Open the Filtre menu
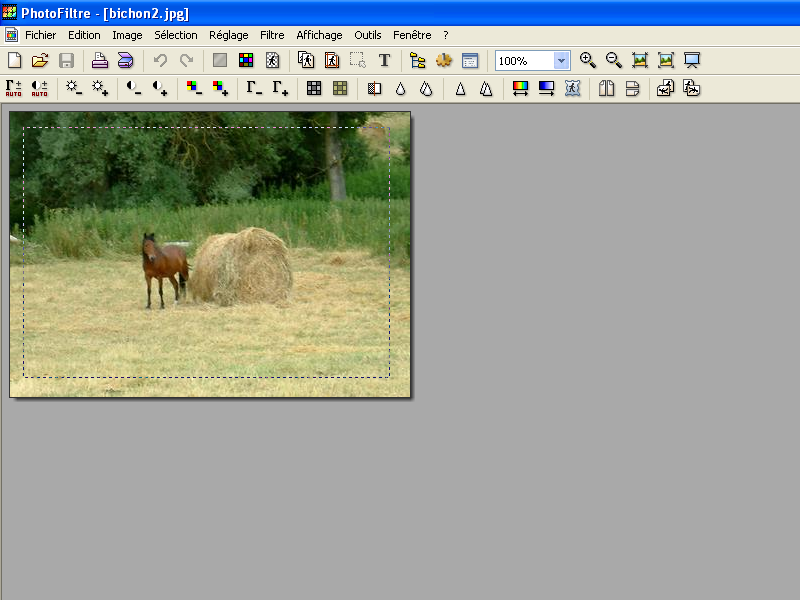 click(272, 35)
